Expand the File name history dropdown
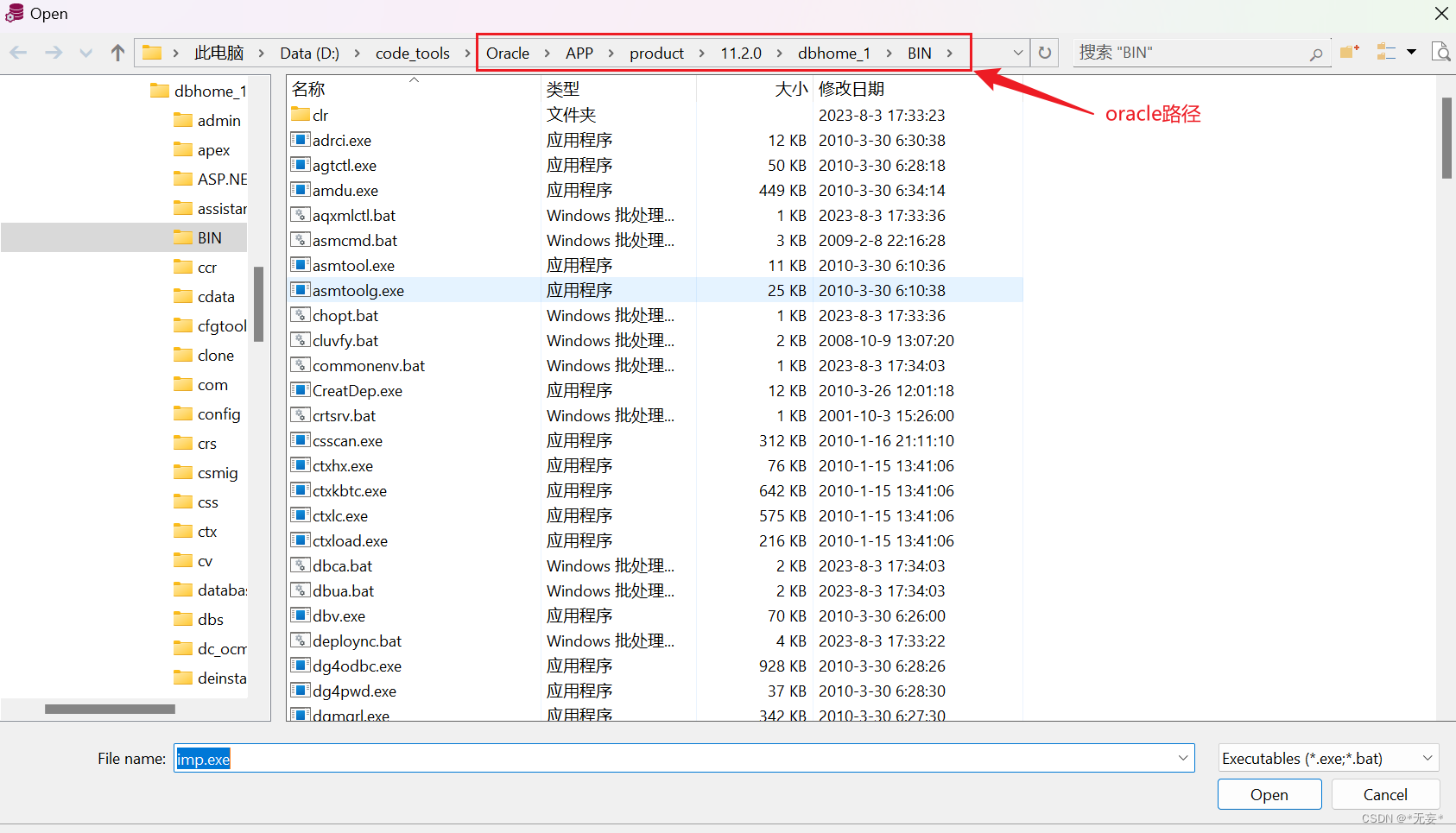 [1183, 758]
